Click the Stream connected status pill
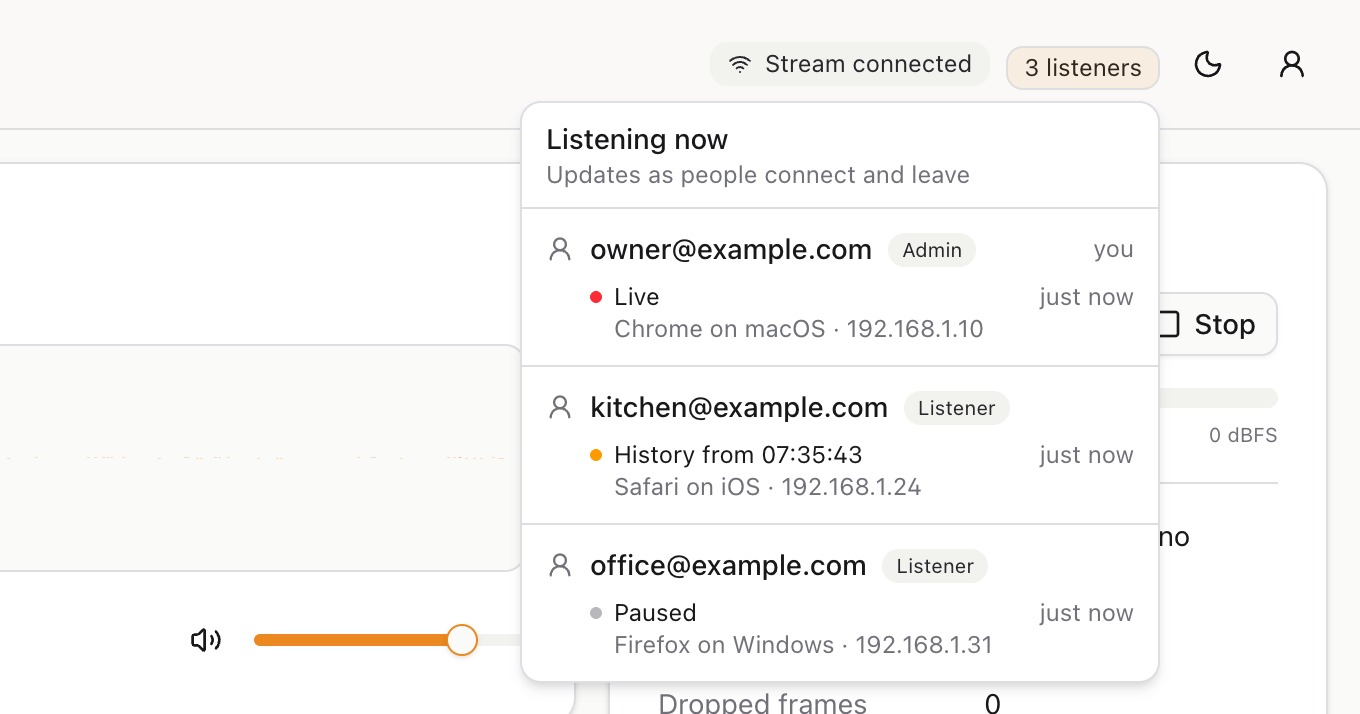 (x=850, y=65)
